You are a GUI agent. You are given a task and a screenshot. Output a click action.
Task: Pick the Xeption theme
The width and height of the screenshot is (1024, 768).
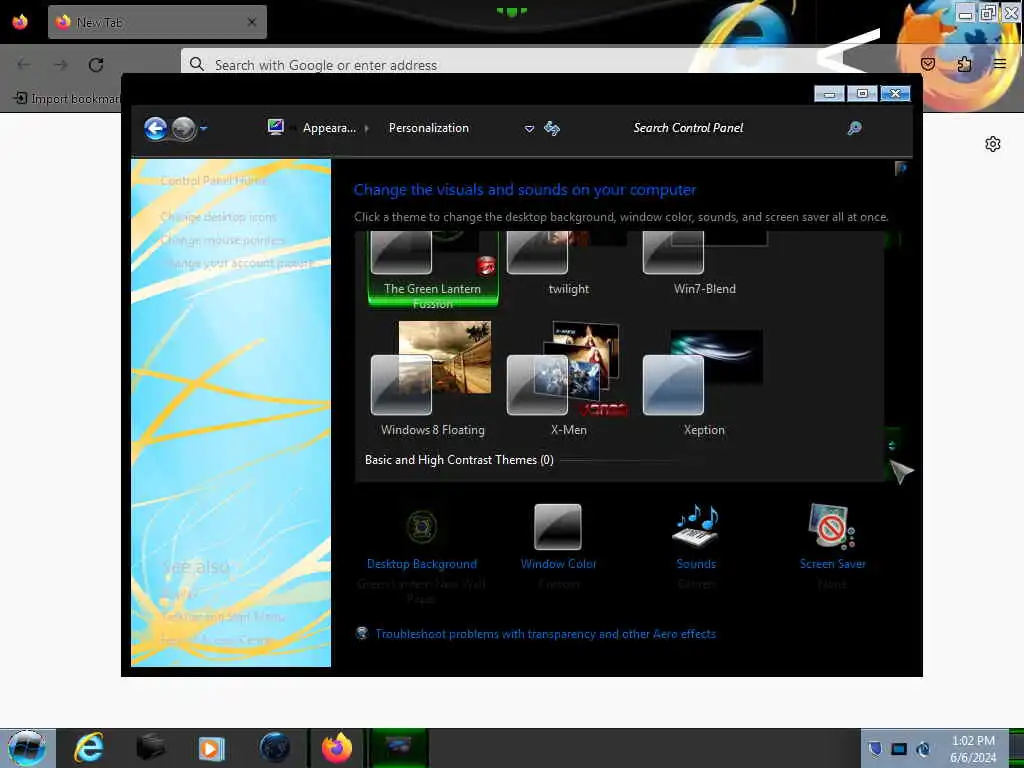(x=705, y=379)
